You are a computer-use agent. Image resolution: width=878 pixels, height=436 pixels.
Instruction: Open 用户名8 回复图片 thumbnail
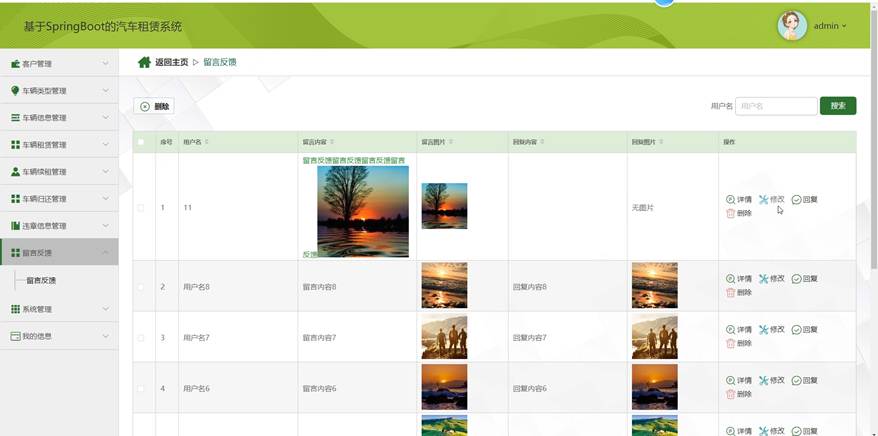[x=655, y=285]
